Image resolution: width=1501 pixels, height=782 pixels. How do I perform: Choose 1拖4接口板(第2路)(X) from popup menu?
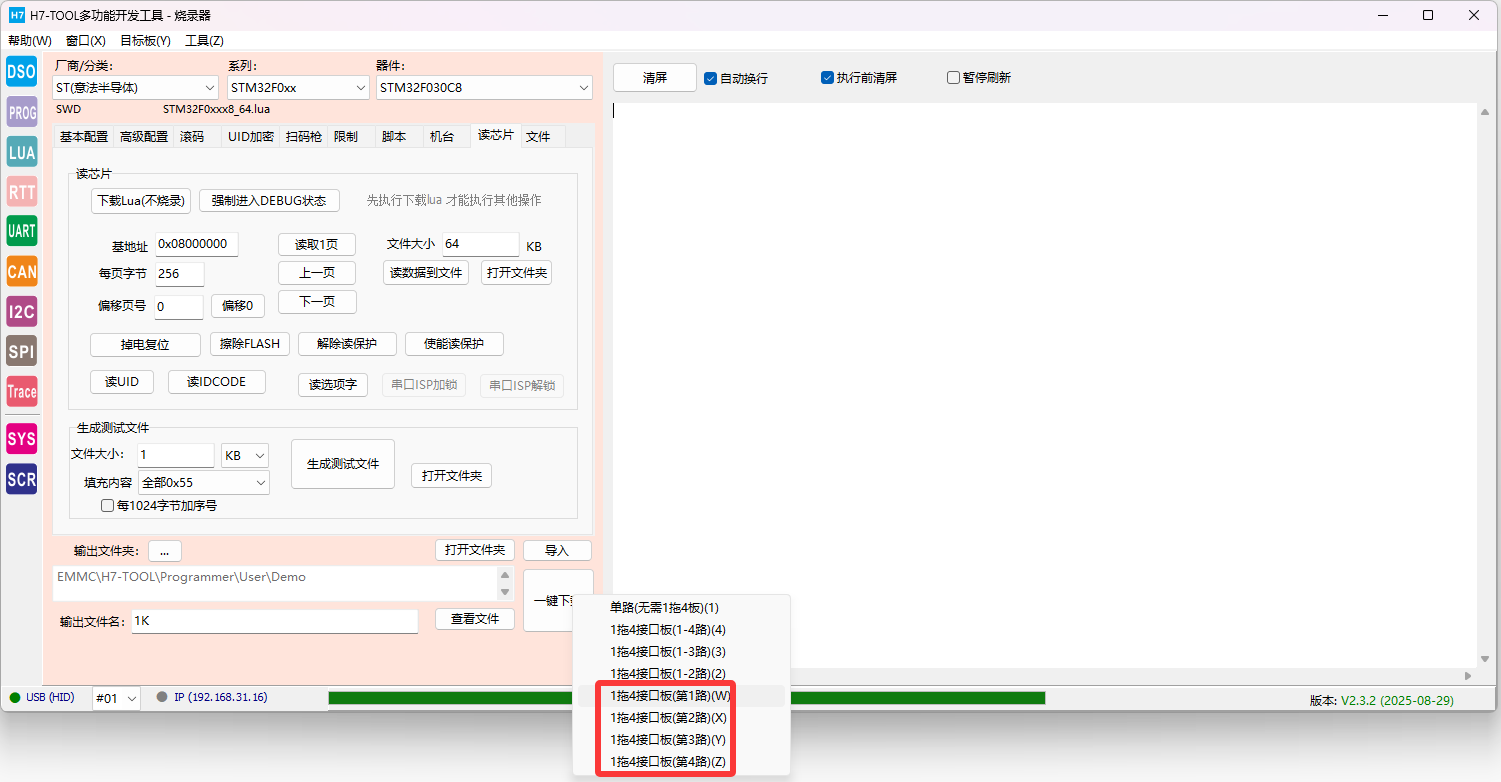668,718
